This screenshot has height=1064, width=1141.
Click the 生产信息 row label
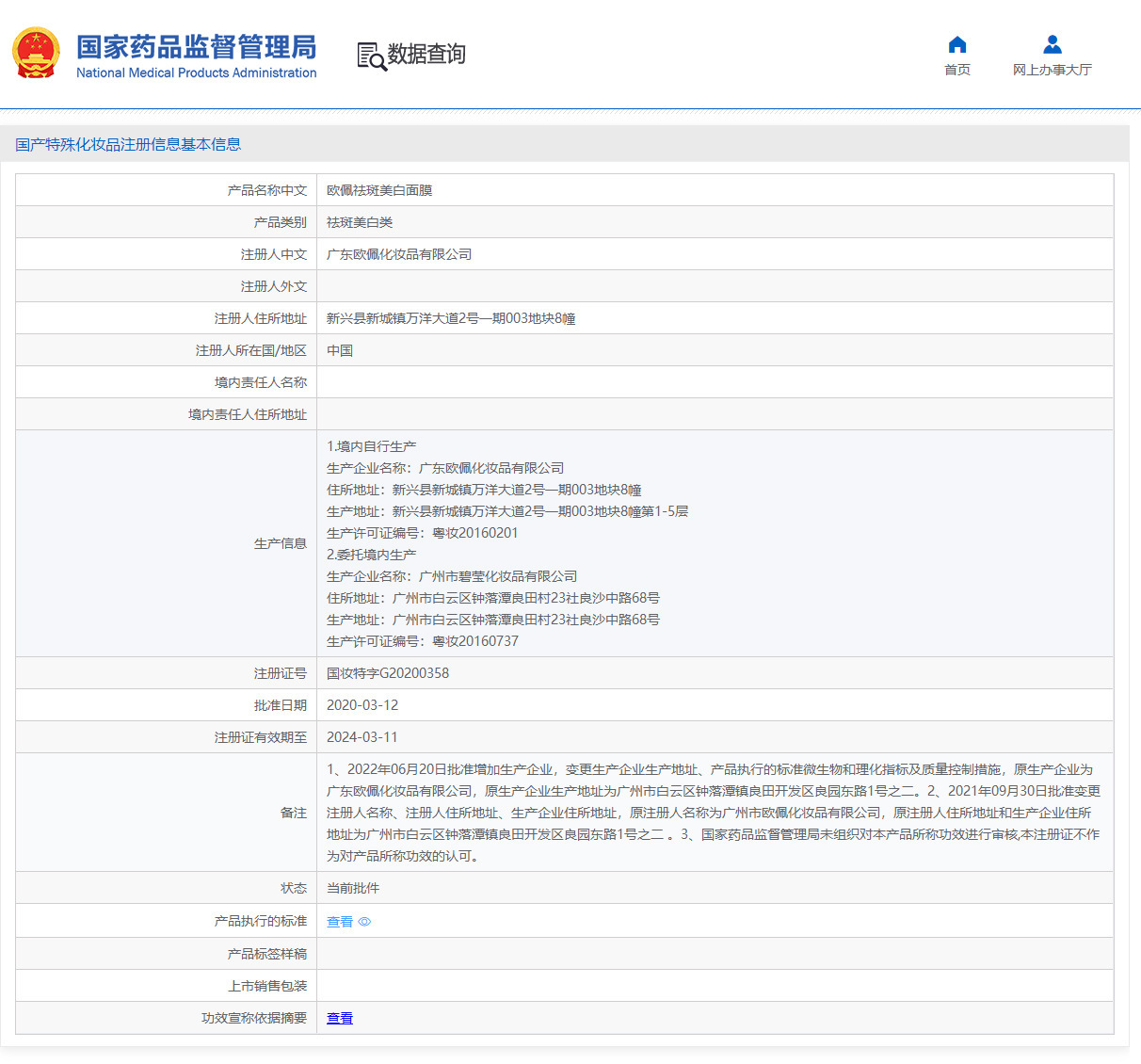280,543
